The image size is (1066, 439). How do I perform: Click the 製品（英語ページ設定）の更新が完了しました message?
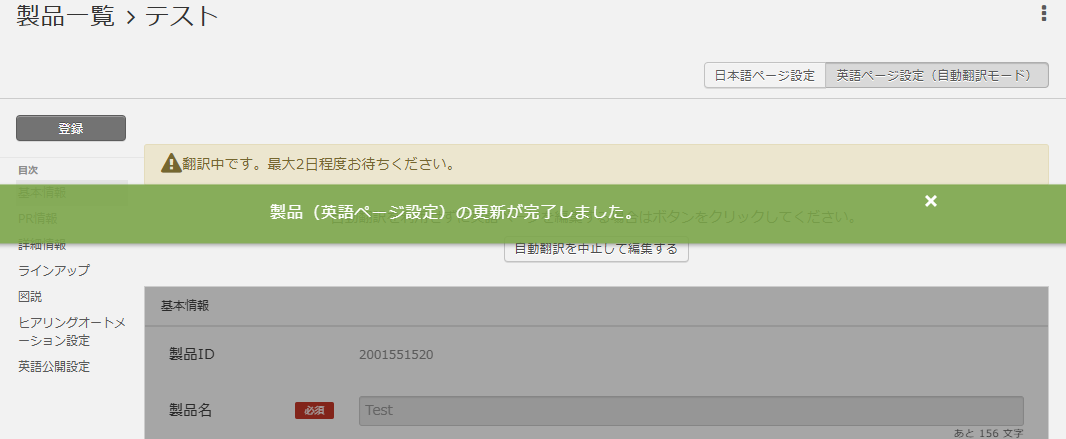pyautogui.click(x=452, y=213)
